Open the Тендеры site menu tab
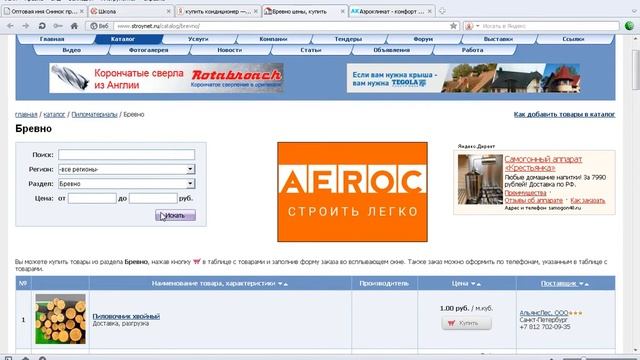640x360 pixels. click(x=348, y=39)
